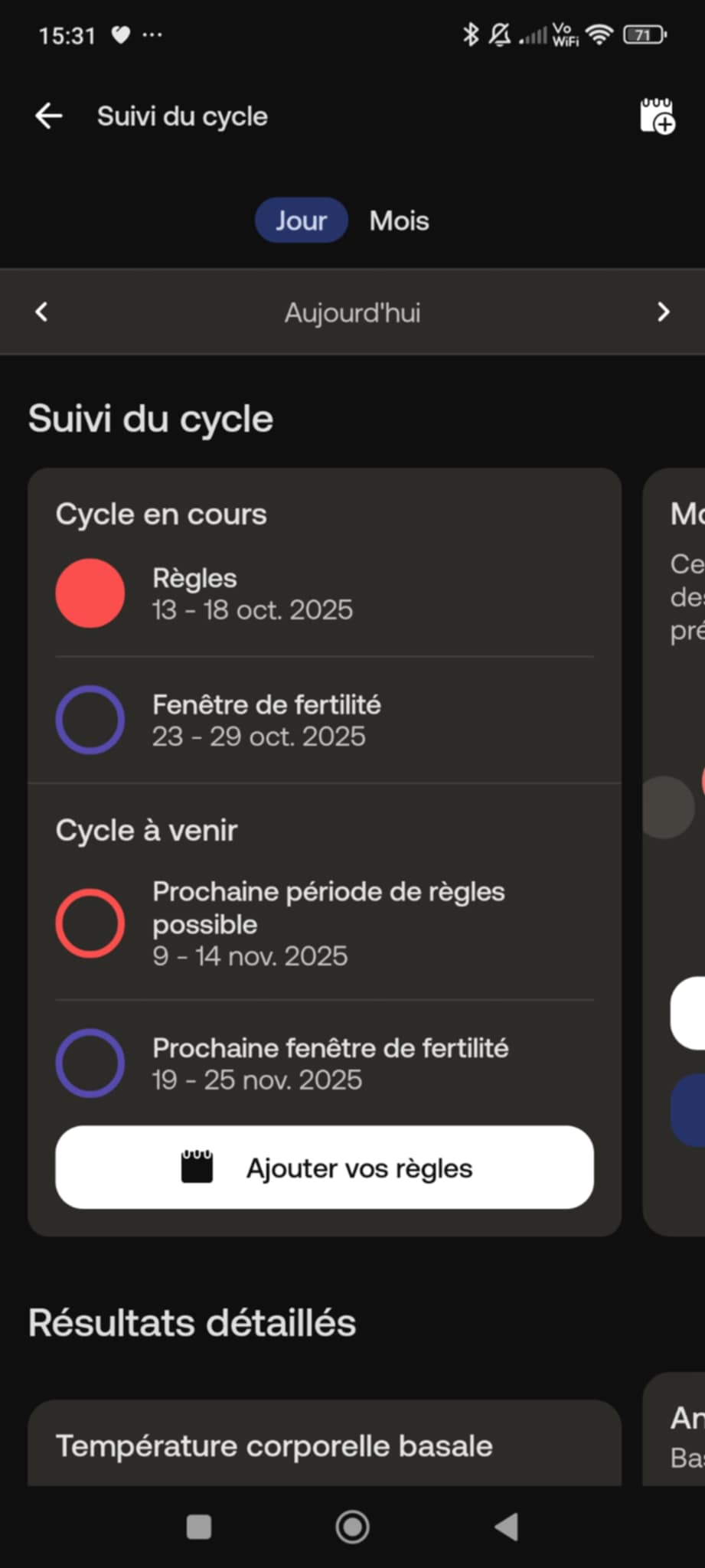Tap the Aujourd'hui date label

352,312
